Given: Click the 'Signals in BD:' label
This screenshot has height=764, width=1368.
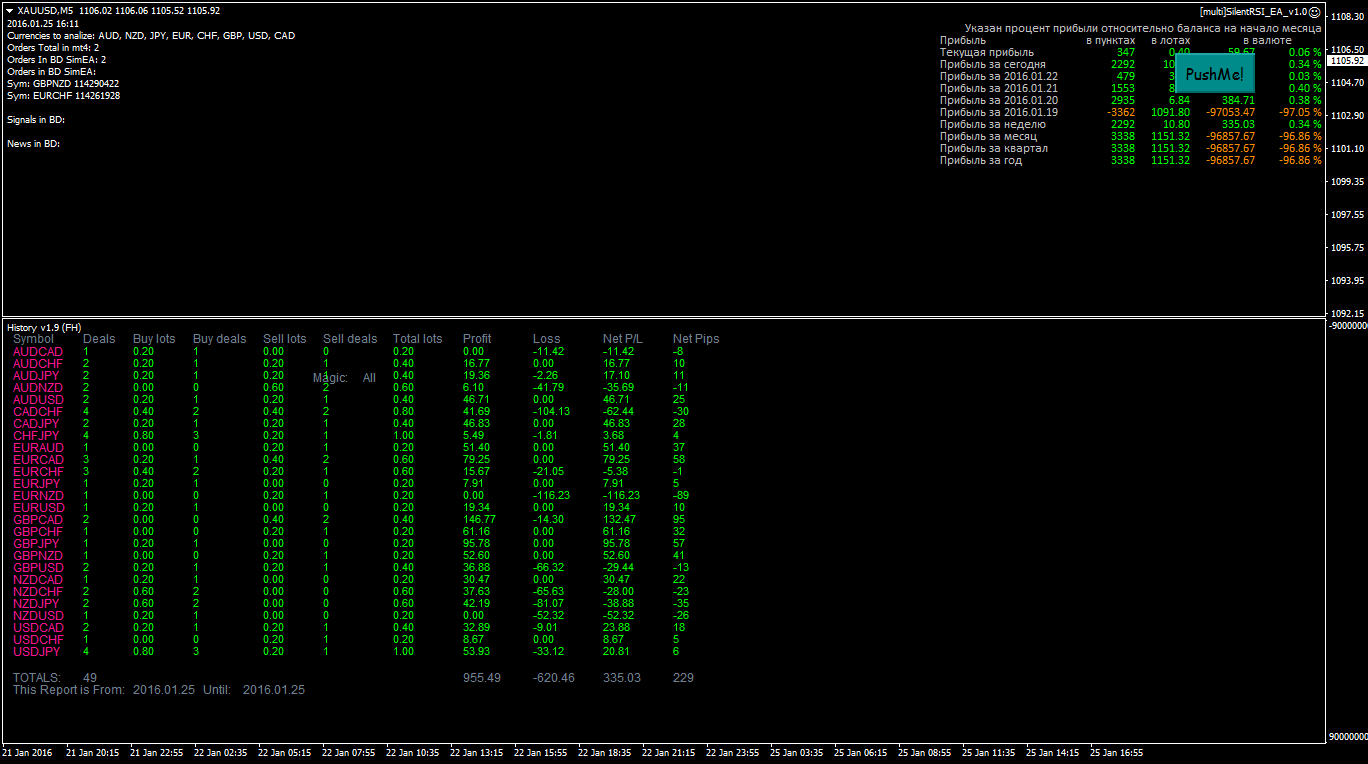Looking at the screenshot, I should point(36,120).
